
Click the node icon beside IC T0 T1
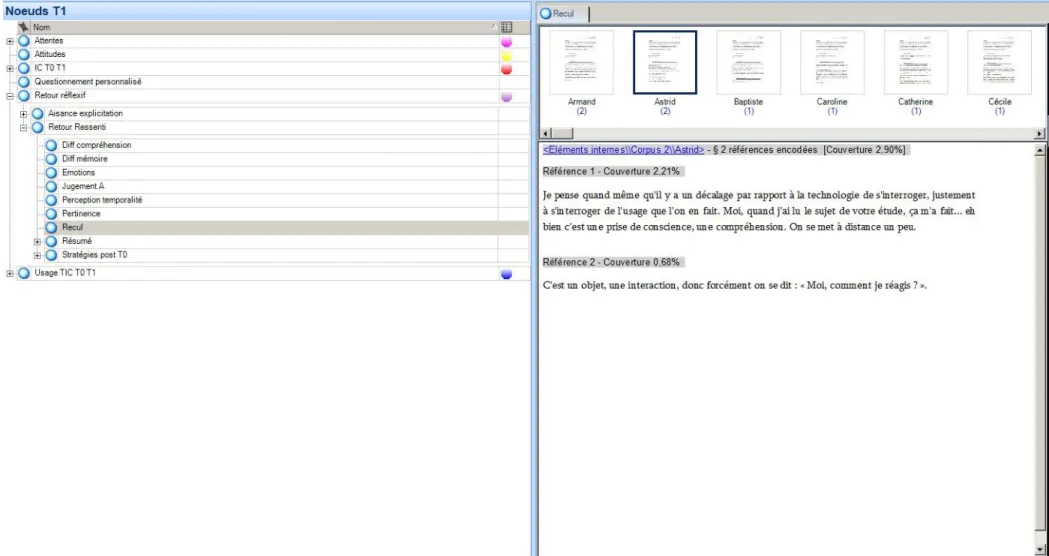[24, 68]
